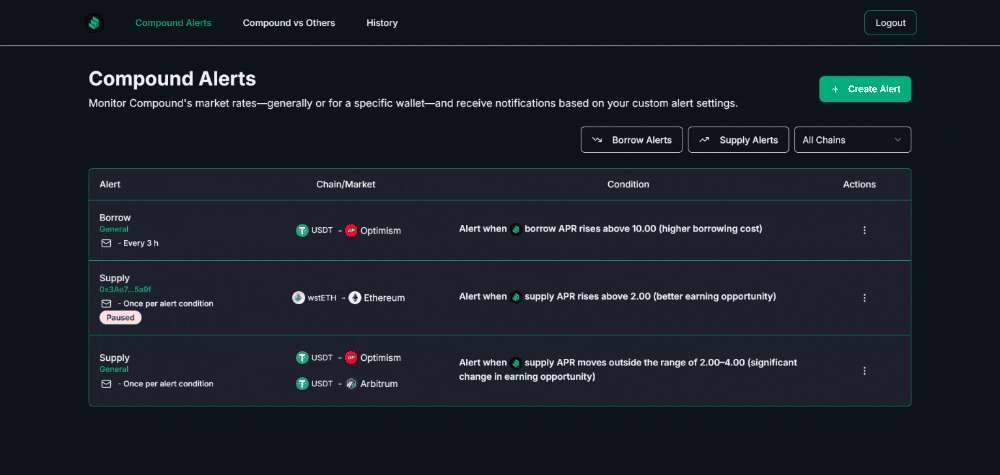The height and width of the screenshot is (475, 1000).
Task: Click 'Once per alert condition' in Paused row
Action: [x=168, y=303]
